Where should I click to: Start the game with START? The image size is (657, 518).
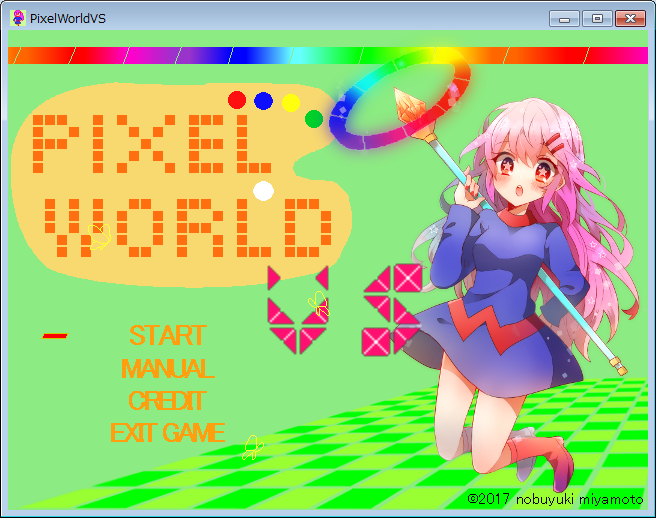tap(168, 335)
